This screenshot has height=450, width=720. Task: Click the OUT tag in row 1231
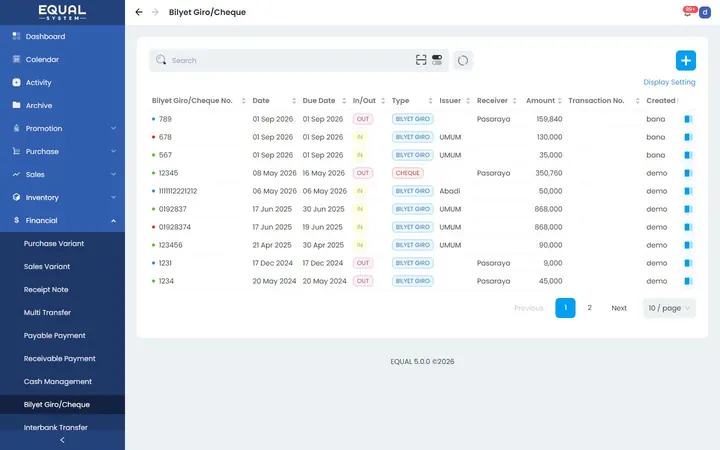pyautogui.click(x=363, y=263)
